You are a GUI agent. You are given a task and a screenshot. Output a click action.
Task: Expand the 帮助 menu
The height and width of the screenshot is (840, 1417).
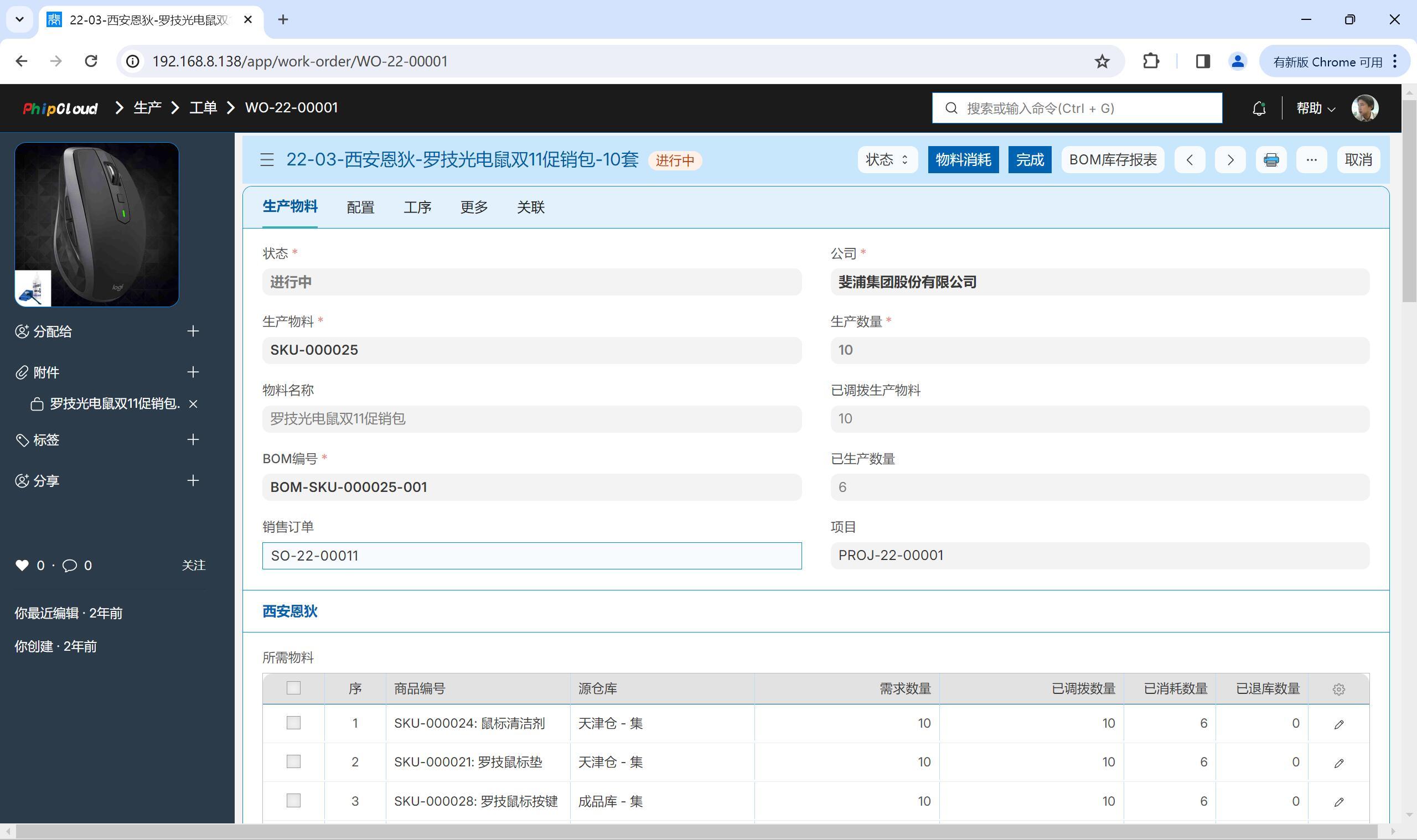[1315, 108]
